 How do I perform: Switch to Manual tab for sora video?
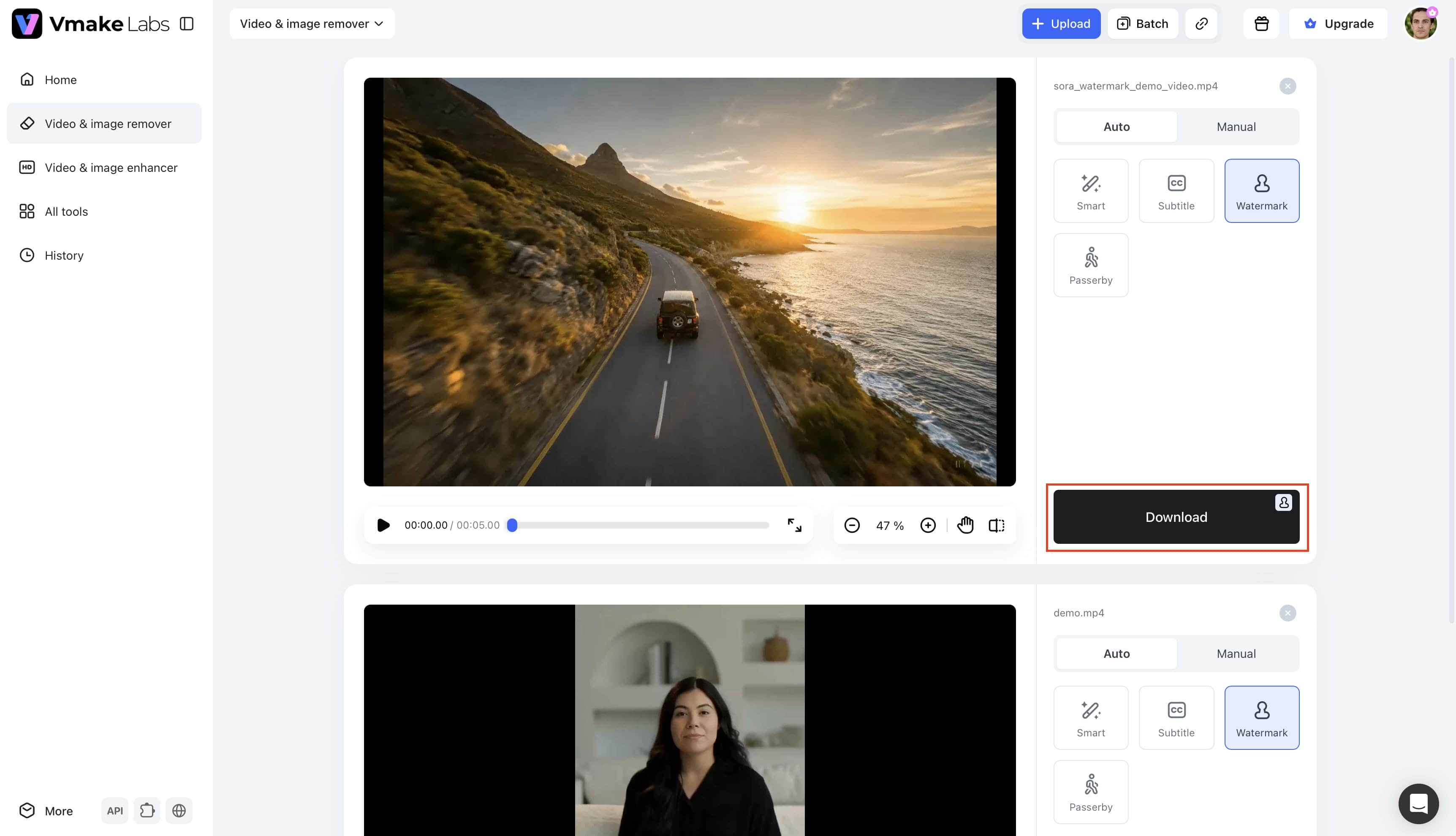pos(1236,127)
